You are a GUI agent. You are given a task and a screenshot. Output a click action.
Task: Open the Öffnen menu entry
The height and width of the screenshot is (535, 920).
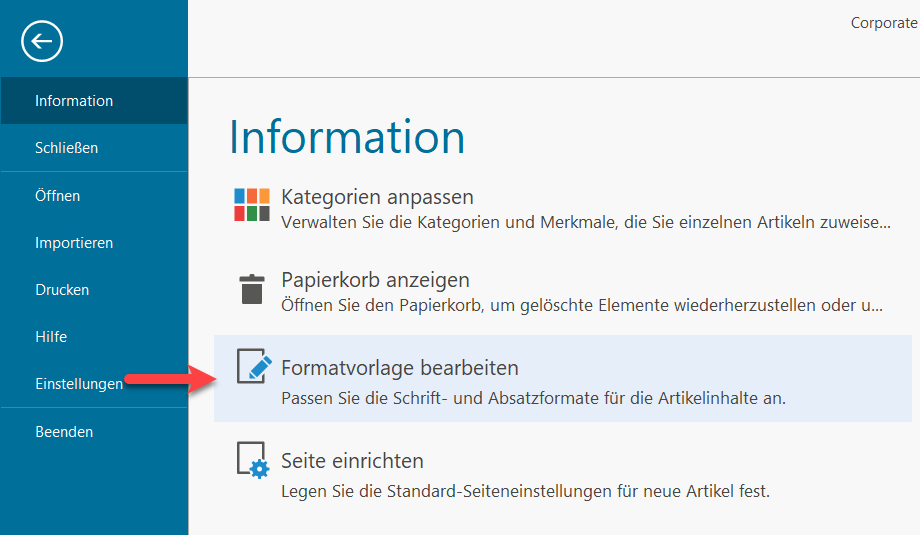(57, 196)
